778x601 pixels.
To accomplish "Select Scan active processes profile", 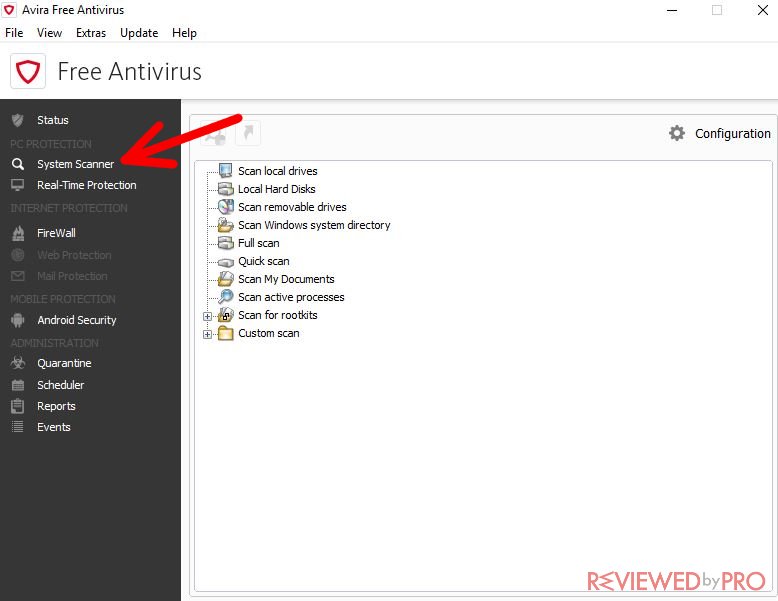I will coord(291,297).
